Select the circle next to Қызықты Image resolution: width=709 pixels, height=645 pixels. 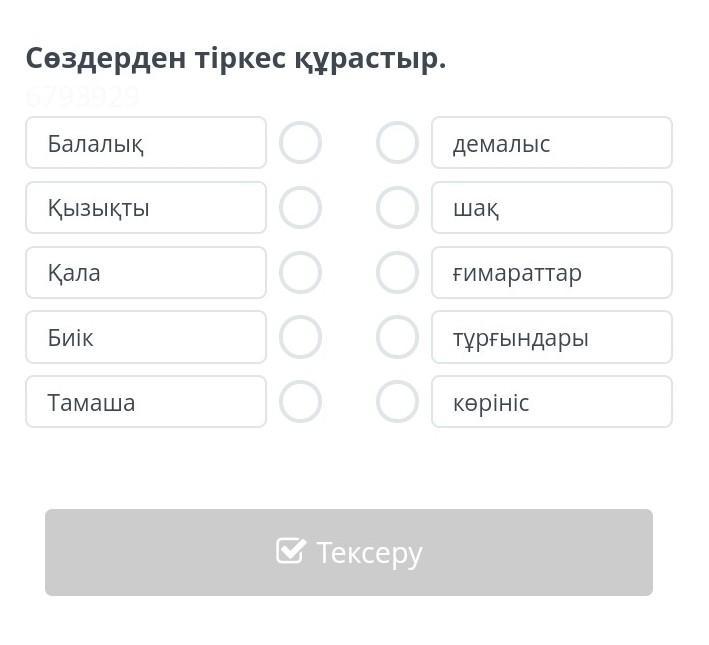pos(300,208)
